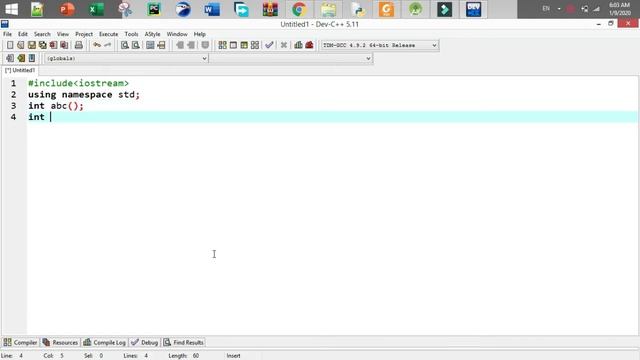The image size is (640, 360).
Task: Open the TDM-GCC 4.9.2 64-bit Release compiler dropdown
Action: pyautogui.click(x=380, y=45)
